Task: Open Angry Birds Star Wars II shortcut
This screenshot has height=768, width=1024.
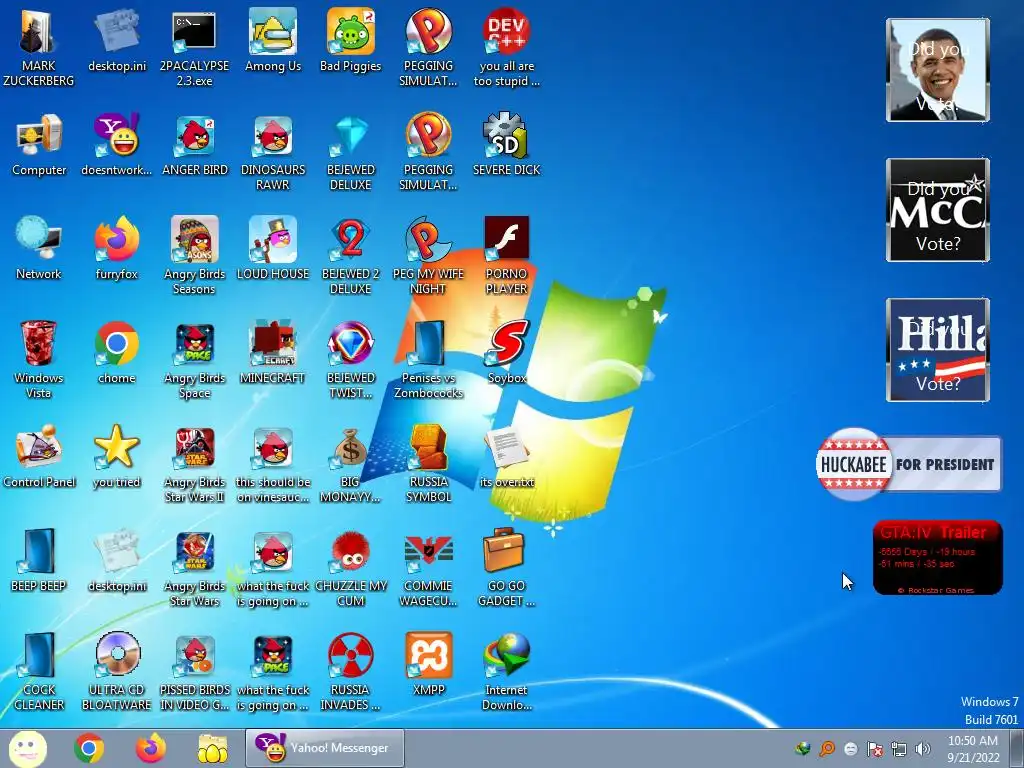Action: tap(194, 463)
